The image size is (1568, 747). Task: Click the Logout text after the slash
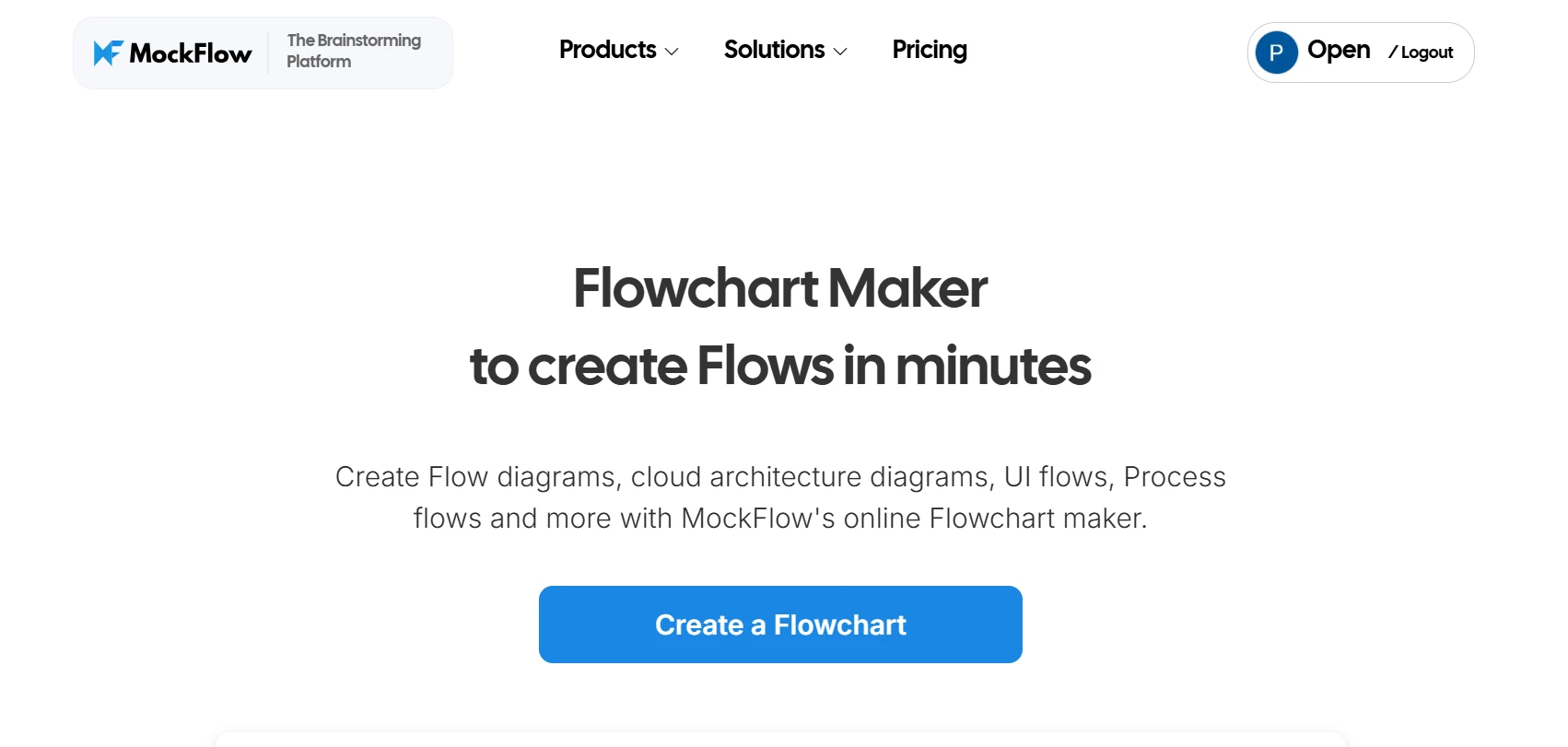point(1427,53)
